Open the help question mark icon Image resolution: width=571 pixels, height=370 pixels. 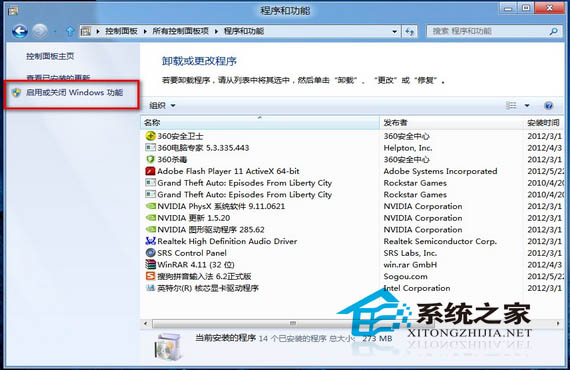[x=548, y=106]
